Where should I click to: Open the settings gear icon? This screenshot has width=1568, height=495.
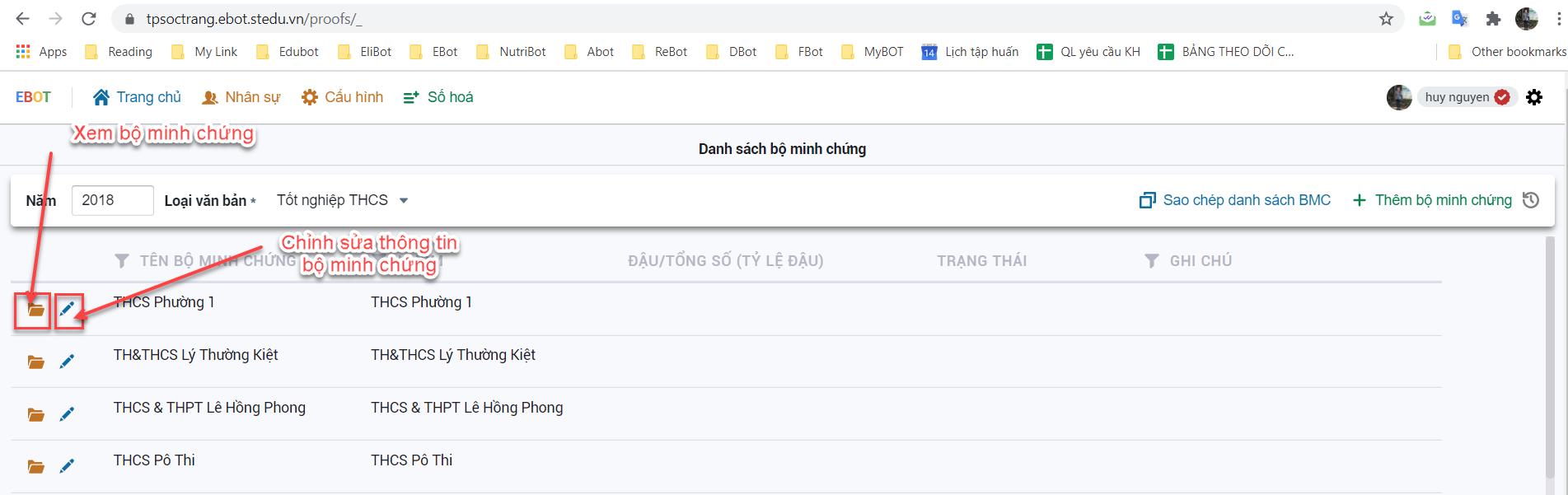tap(1534, 97)
